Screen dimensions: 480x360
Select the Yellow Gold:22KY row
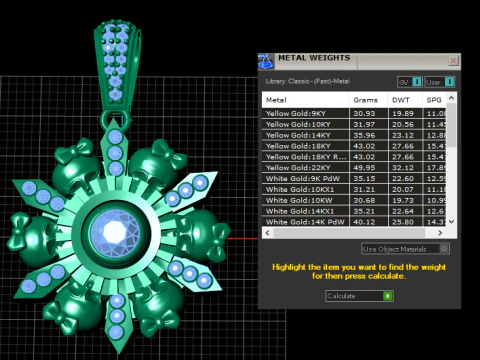pos(354,168)
